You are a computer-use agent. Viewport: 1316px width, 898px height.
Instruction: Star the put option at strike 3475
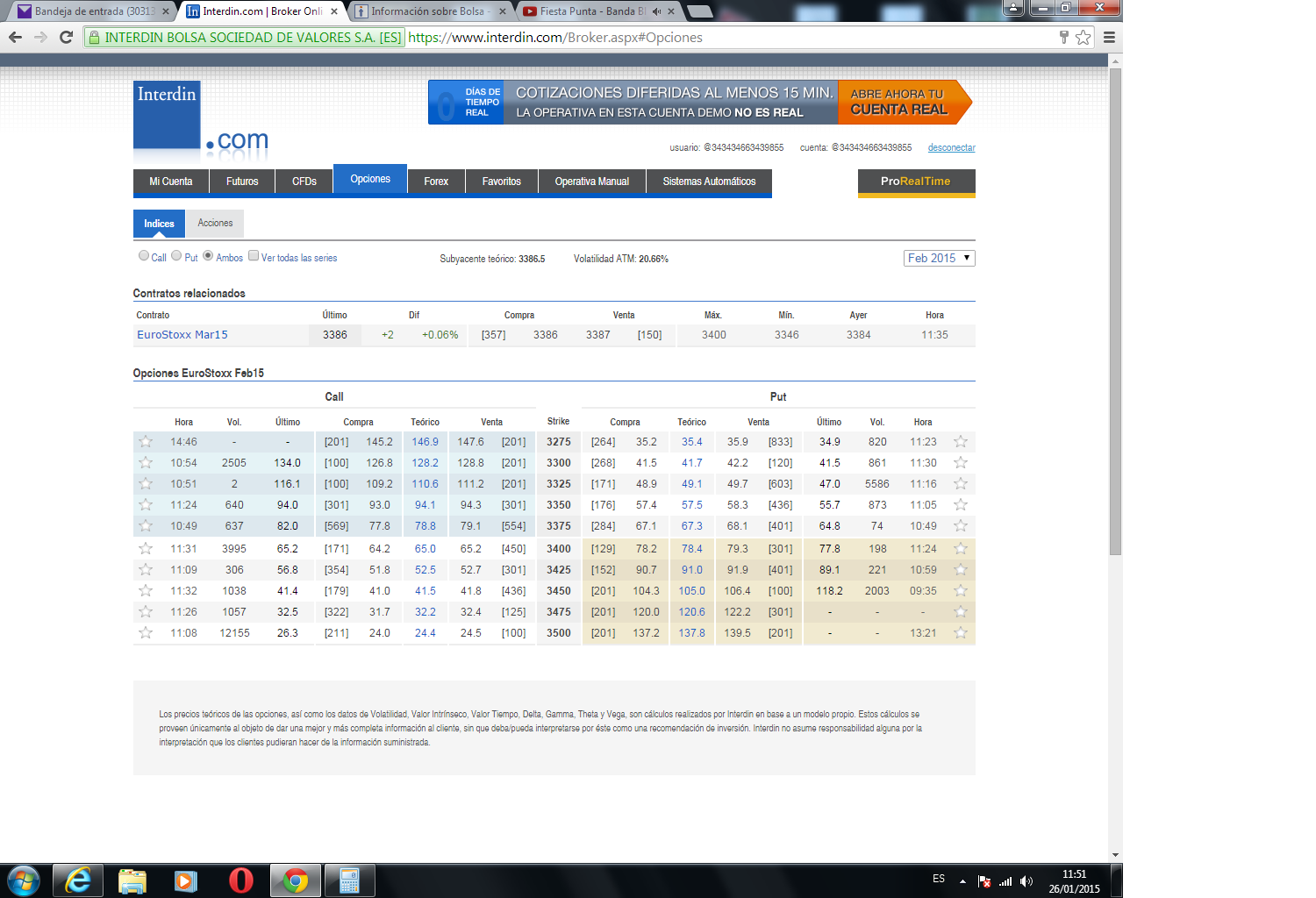[x=961, y=612]
